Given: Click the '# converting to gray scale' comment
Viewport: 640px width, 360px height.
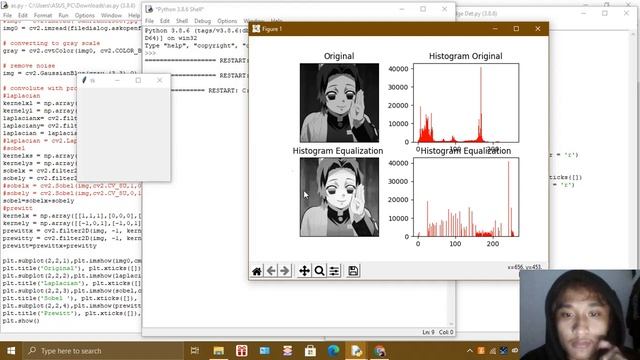Looking at the screenshot, I should pyautogui.click(x=51, y=43).
